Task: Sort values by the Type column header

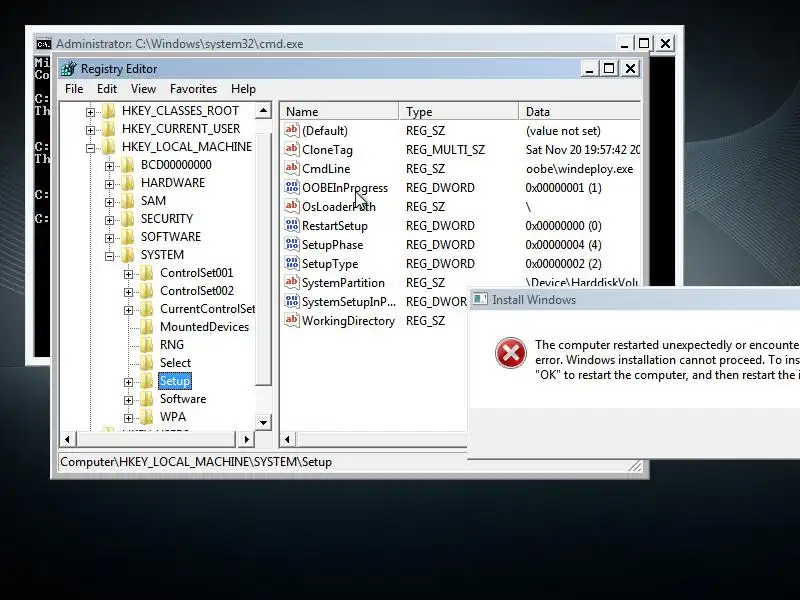Action: (459, 111)
